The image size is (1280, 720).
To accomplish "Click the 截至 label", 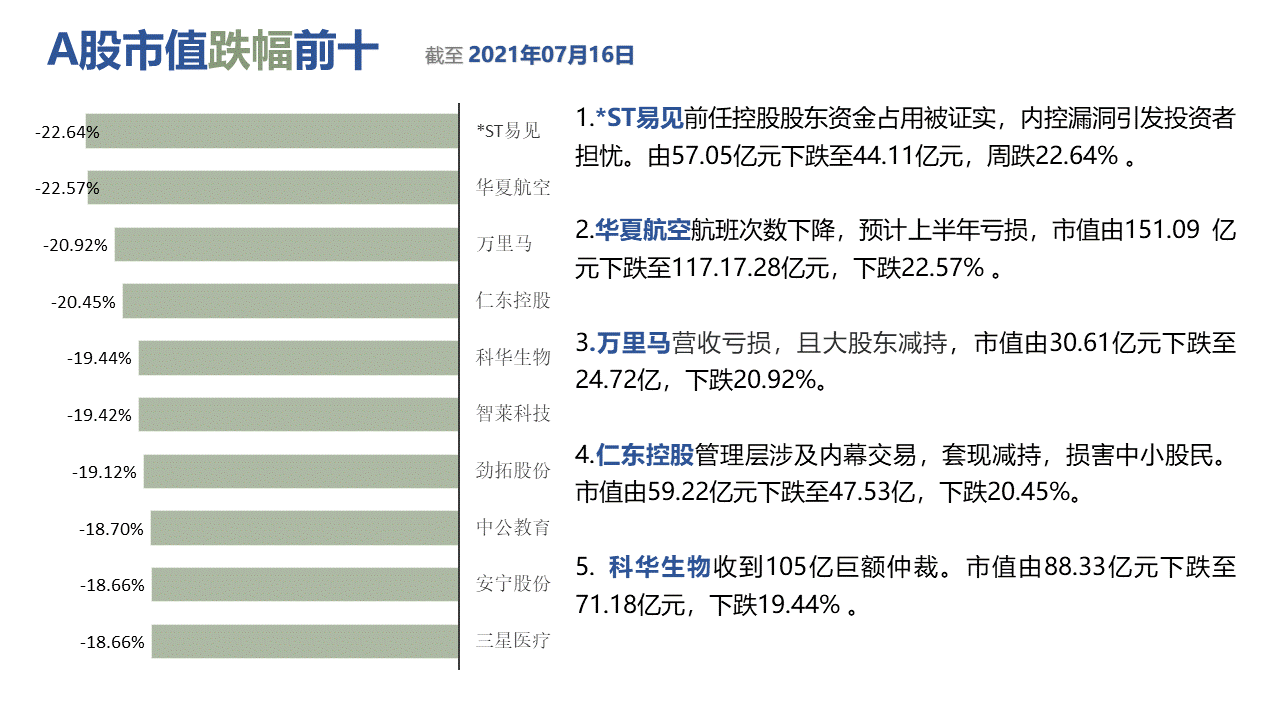I will (443, 56).
